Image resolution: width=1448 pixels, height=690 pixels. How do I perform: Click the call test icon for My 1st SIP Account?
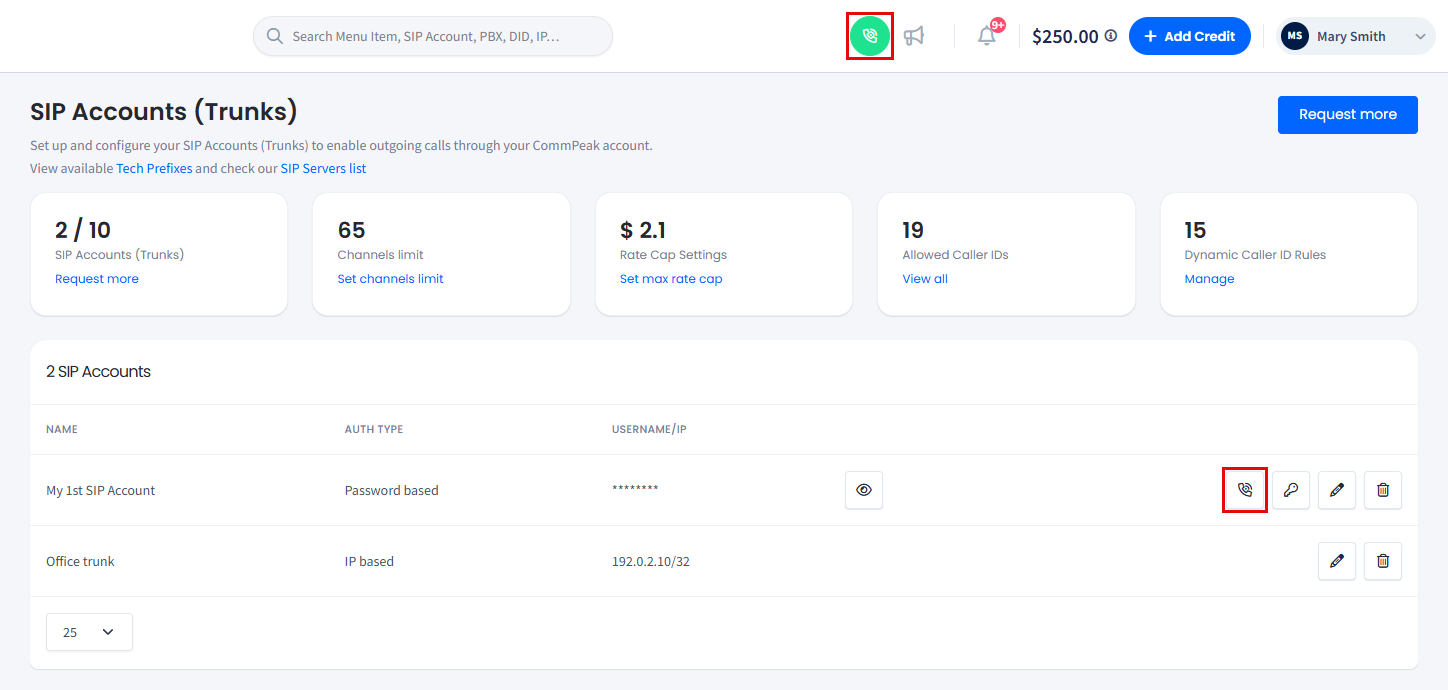point(1245,490)
